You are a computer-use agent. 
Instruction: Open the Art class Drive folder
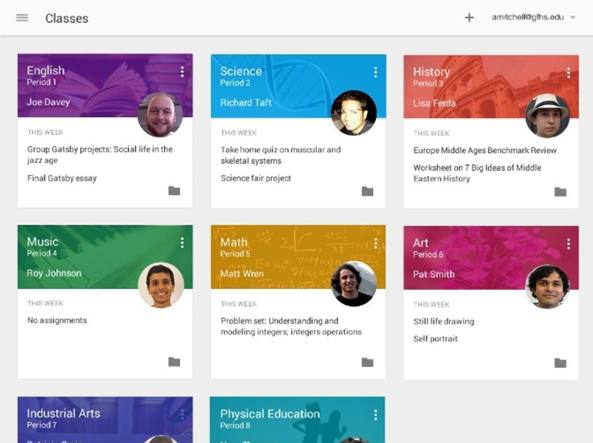[x=560, y=363]
